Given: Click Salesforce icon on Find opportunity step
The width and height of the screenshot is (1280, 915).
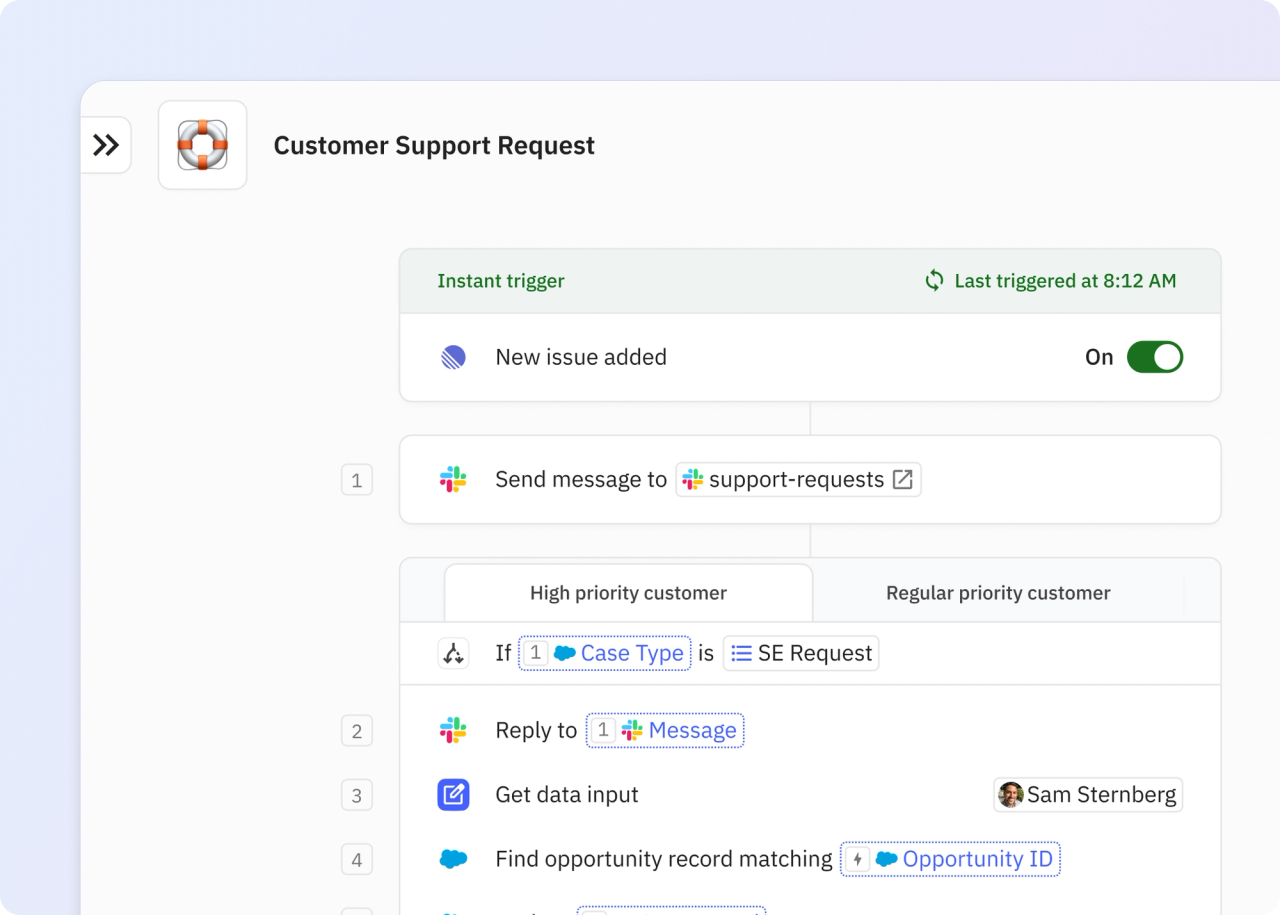Looking at the screenshot, I should pyautogui.click(x=453, y=859).
